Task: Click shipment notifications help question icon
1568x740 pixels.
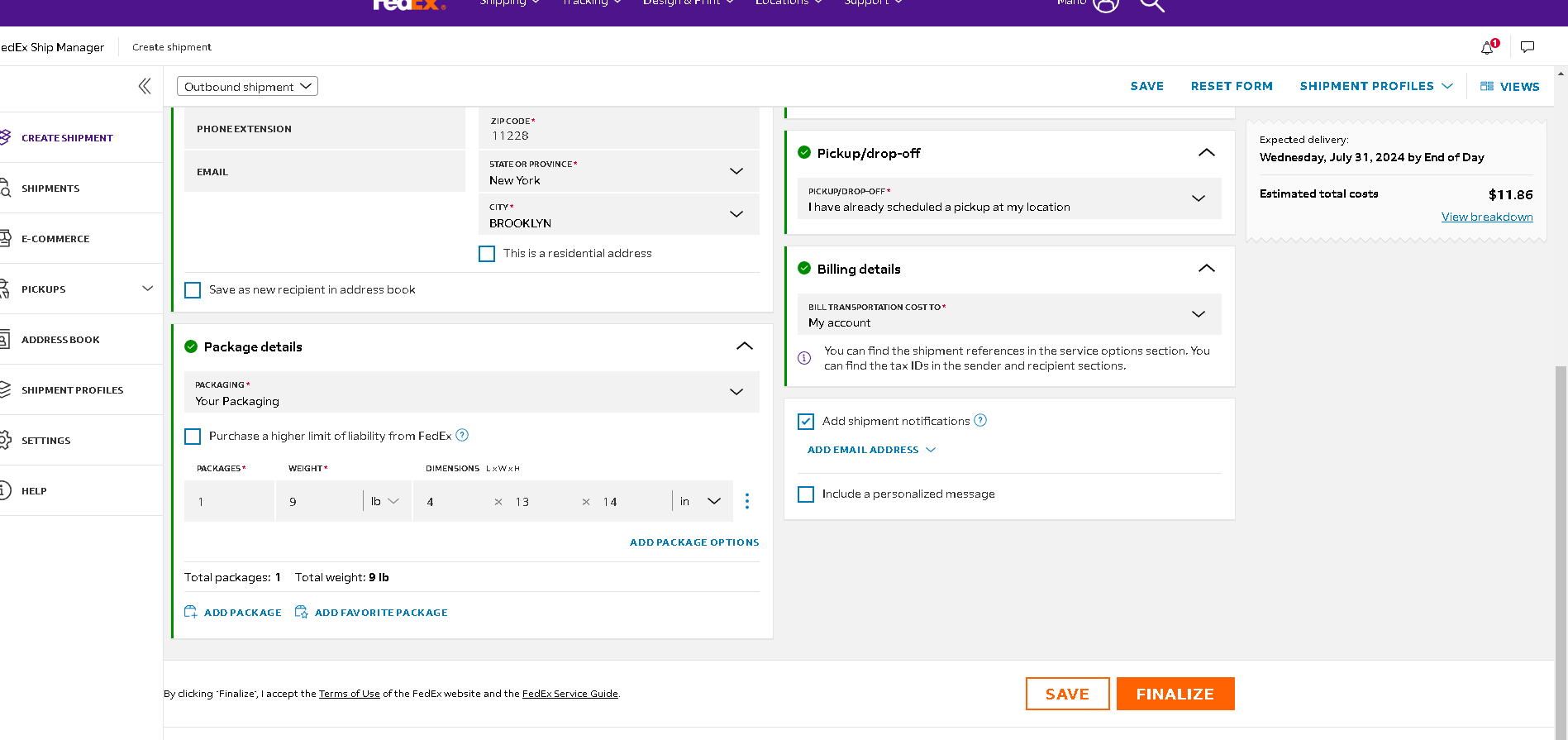Action: 980,420
